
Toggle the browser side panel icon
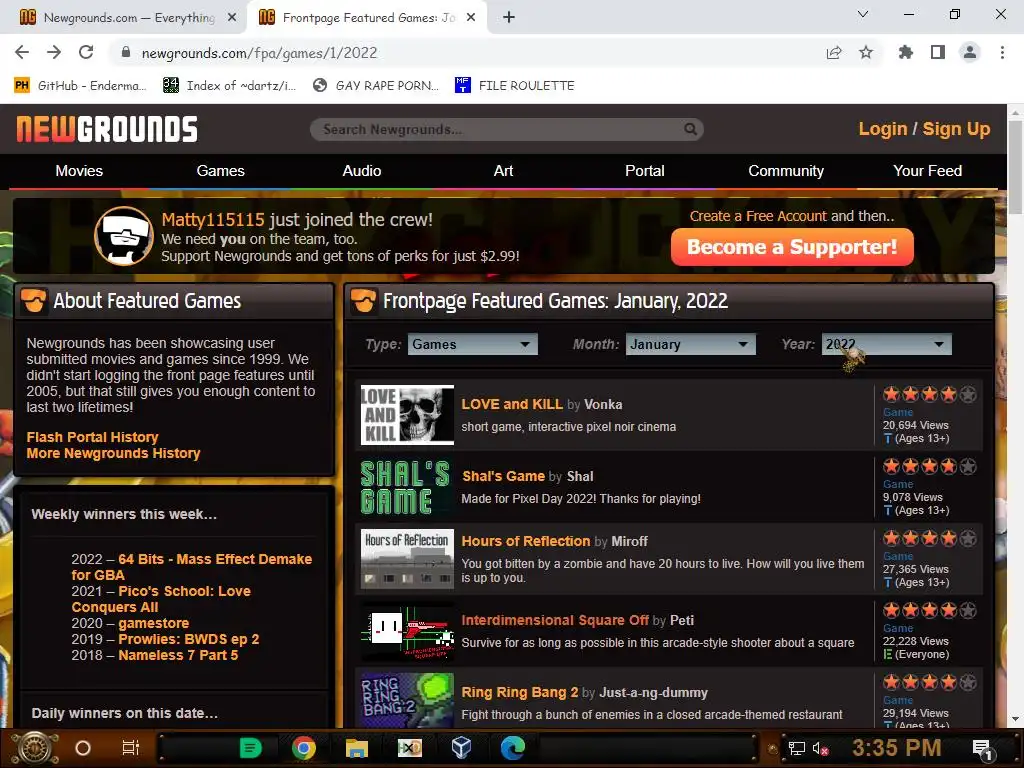coord(938,52)
